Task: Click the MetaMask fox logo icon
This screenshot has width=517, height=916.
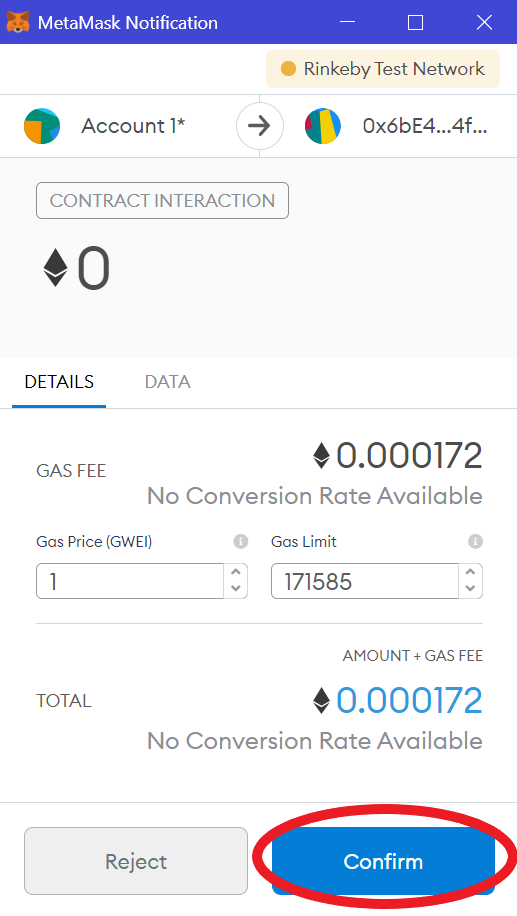Action: [18, 22]
